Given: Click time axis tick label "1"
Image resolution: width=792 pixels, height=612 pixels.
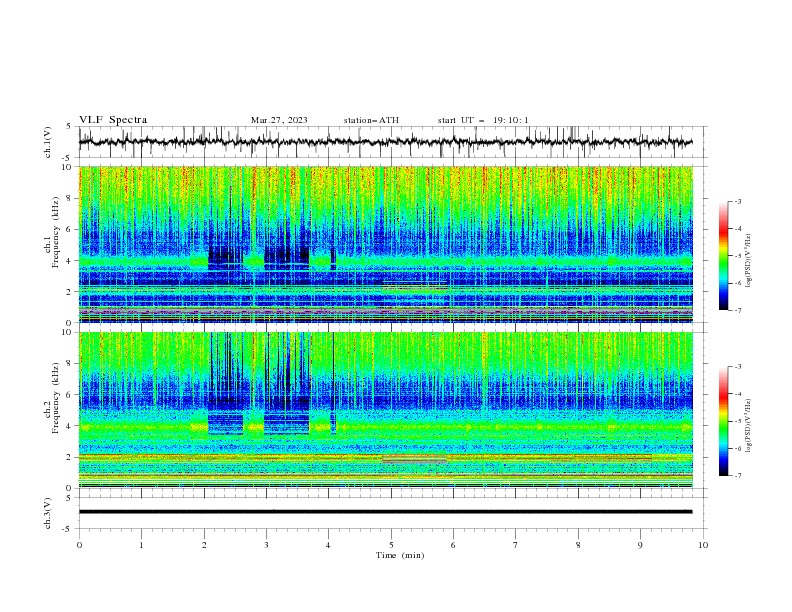Looking at the screenshot, I should coord(141,545).
